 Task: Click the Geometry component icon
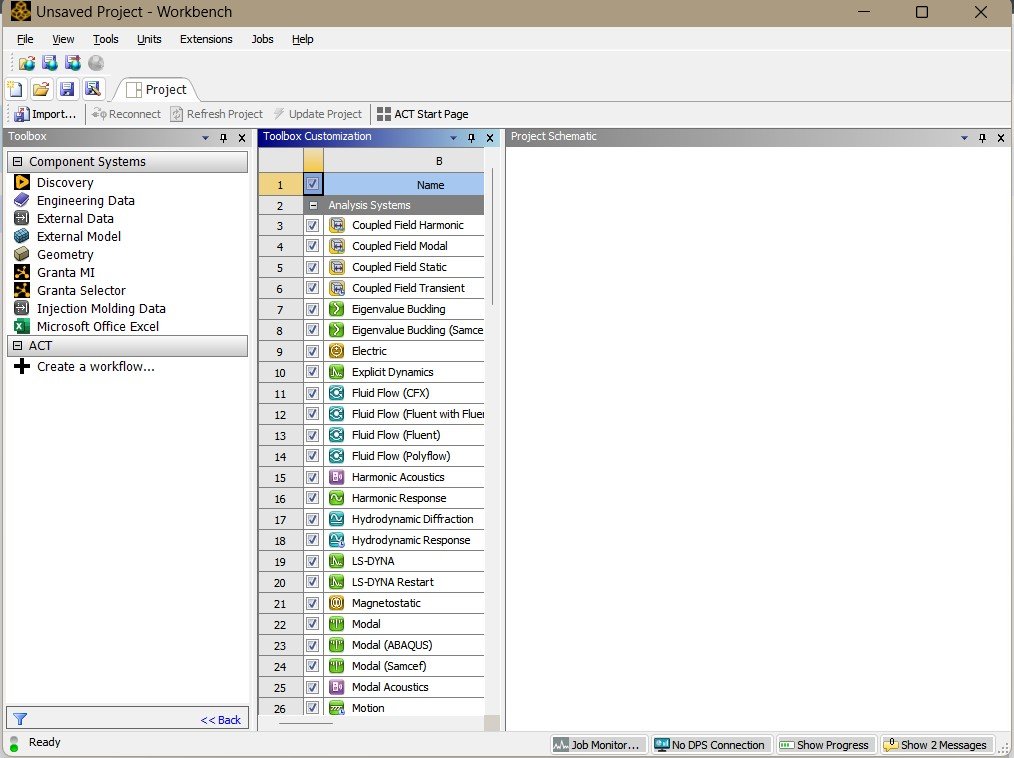click(21, 254)
